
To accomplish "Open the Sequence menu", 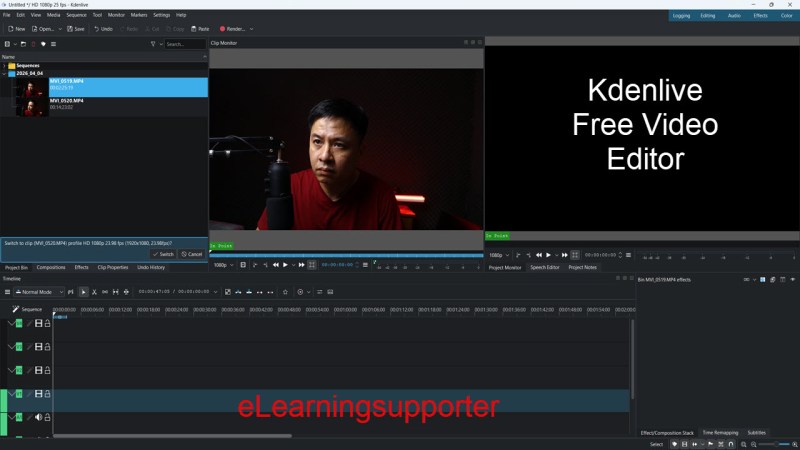I will pyautogui.click(x=77, y=15).
